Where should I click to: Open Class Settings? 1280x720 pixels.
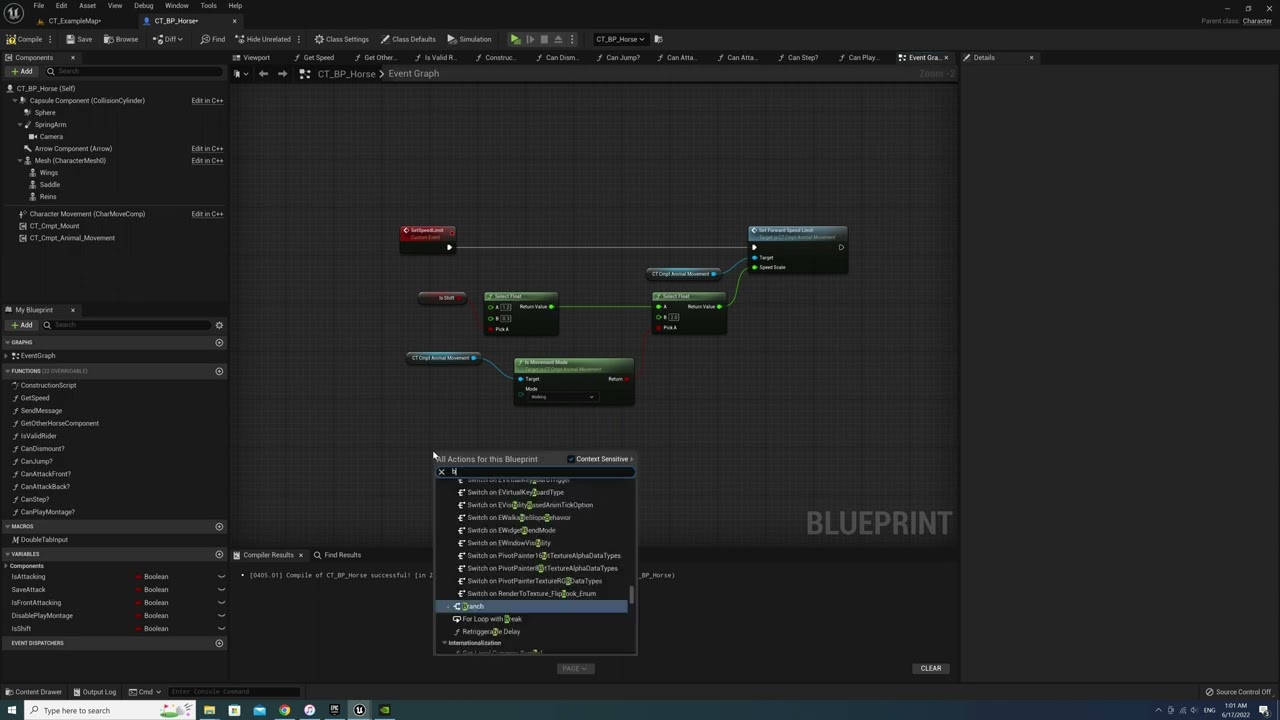coord(341,39)
